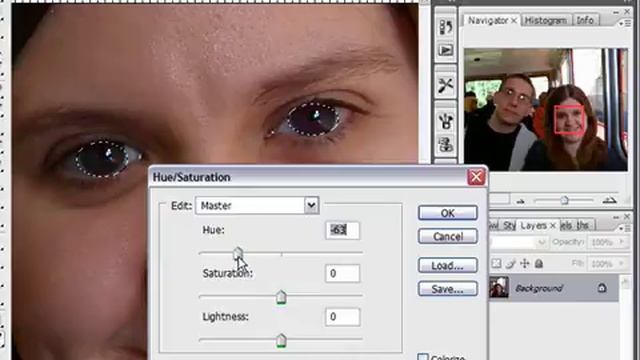Image resolution: width=640 pixels, height=360 pixels.
Task: Click the Hue slider handle
Action: (x=238, y=253)
